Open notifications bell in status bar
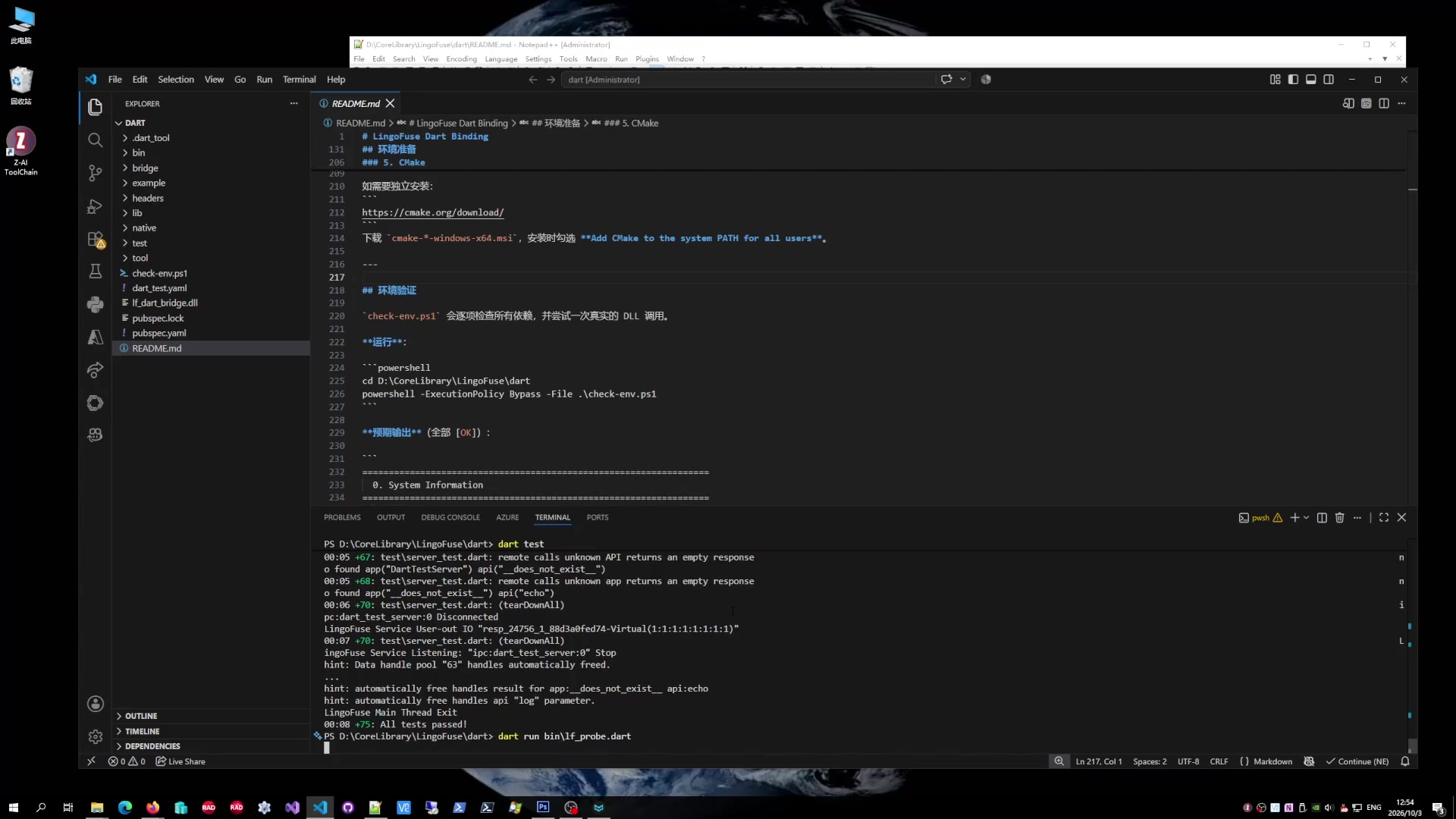Image resolution: width=1456 pixels, height=819 pixels. point(1405,761)
